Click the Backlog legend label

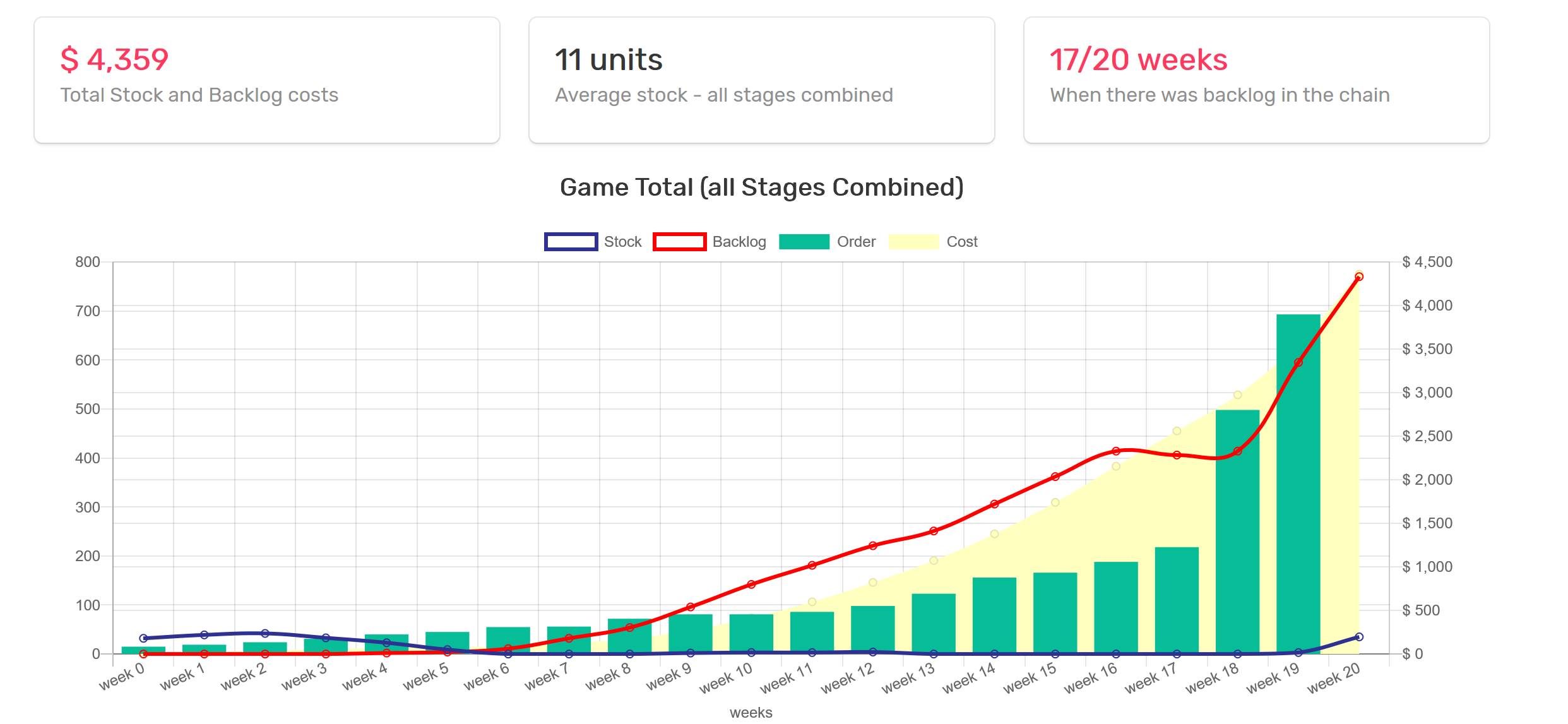point(739,242)
